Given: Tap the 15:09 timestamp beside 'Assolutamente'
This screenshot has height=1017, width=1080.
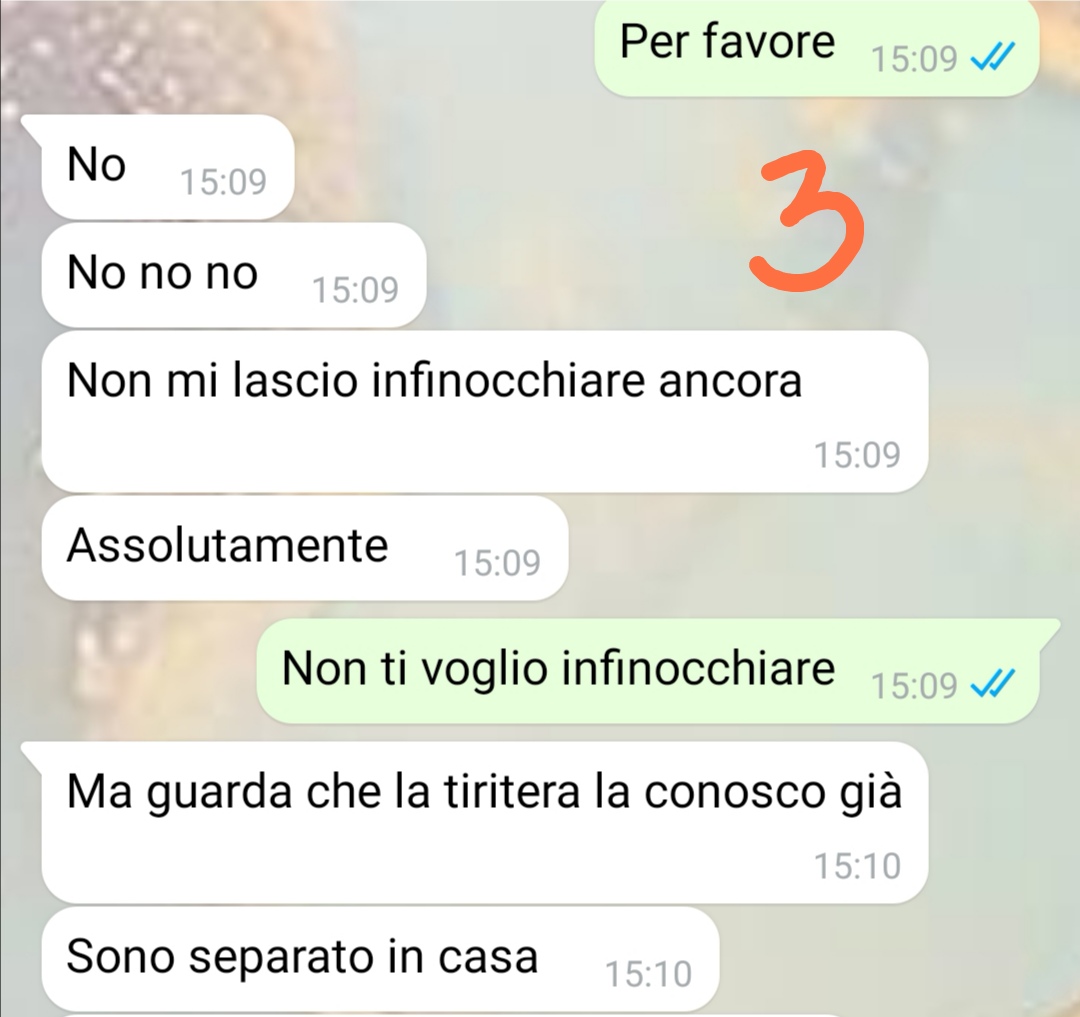Looking at the screenshot, I should point(497,563).
